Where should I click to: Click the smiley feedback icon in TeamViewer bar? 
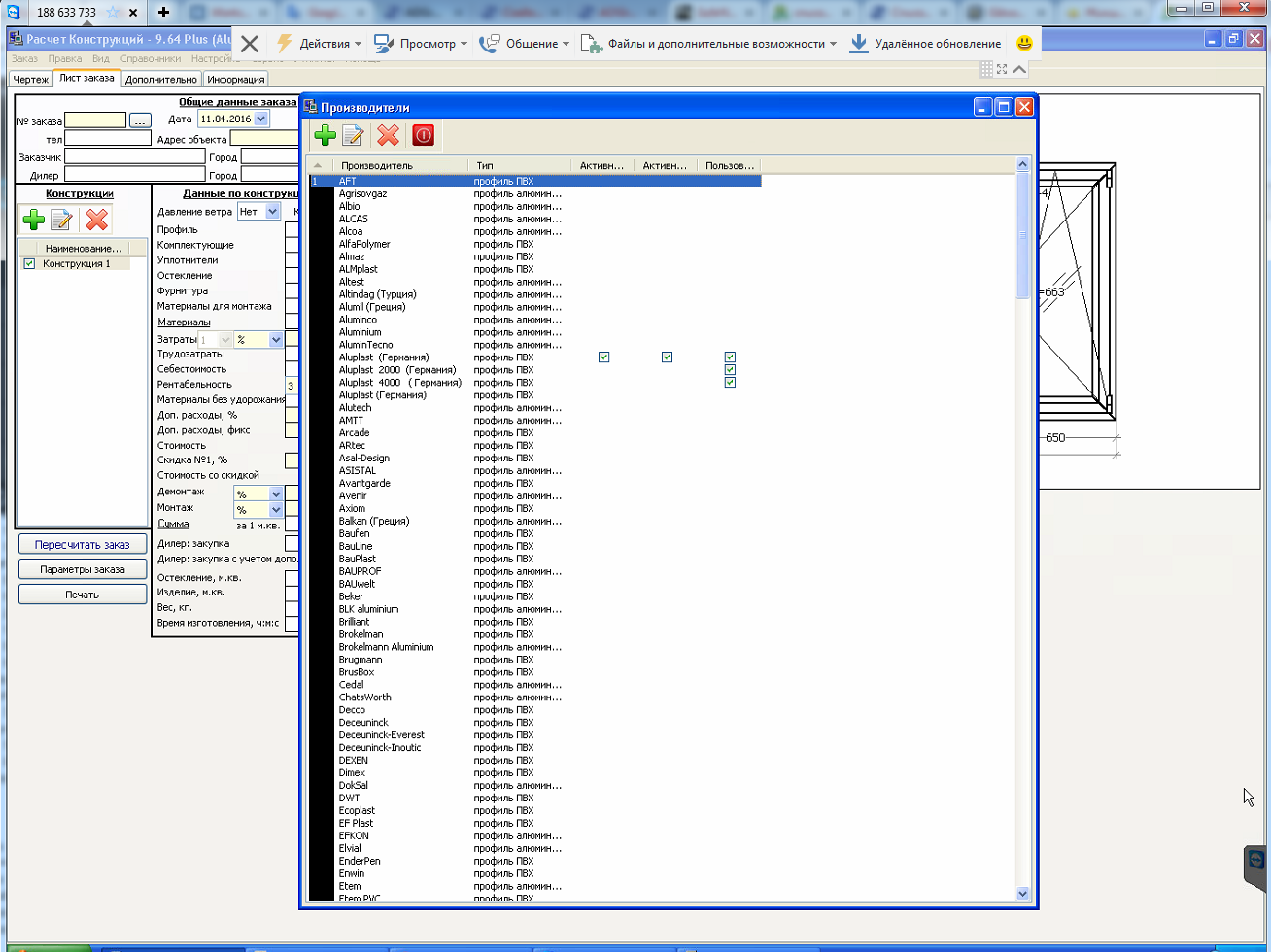(x=1024, y=44)
